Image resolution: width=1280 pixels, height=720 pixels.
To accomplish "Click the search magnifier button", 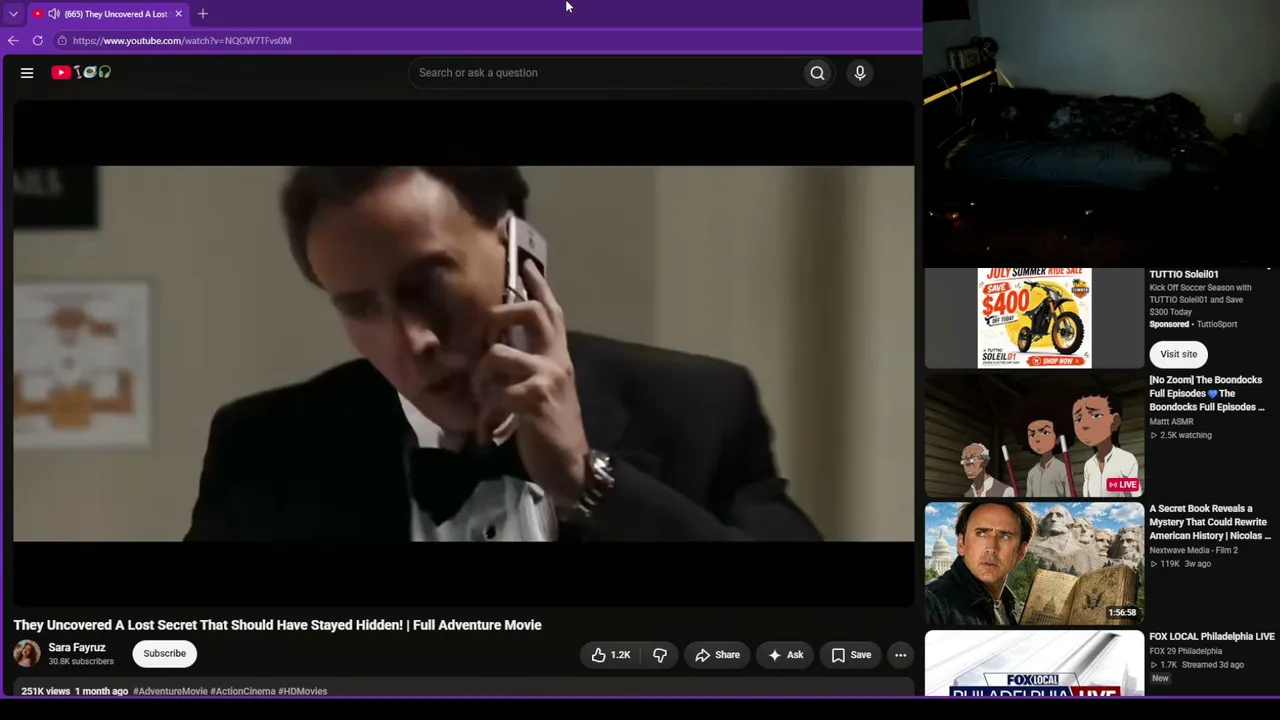I will coord(817,72).
